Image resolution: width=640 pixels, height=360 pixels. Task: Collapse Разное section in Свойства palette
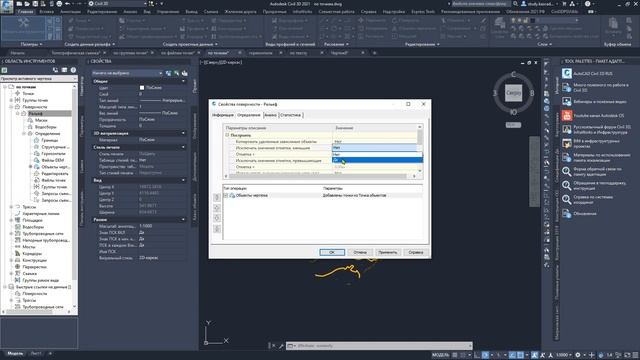click(183, 220)
